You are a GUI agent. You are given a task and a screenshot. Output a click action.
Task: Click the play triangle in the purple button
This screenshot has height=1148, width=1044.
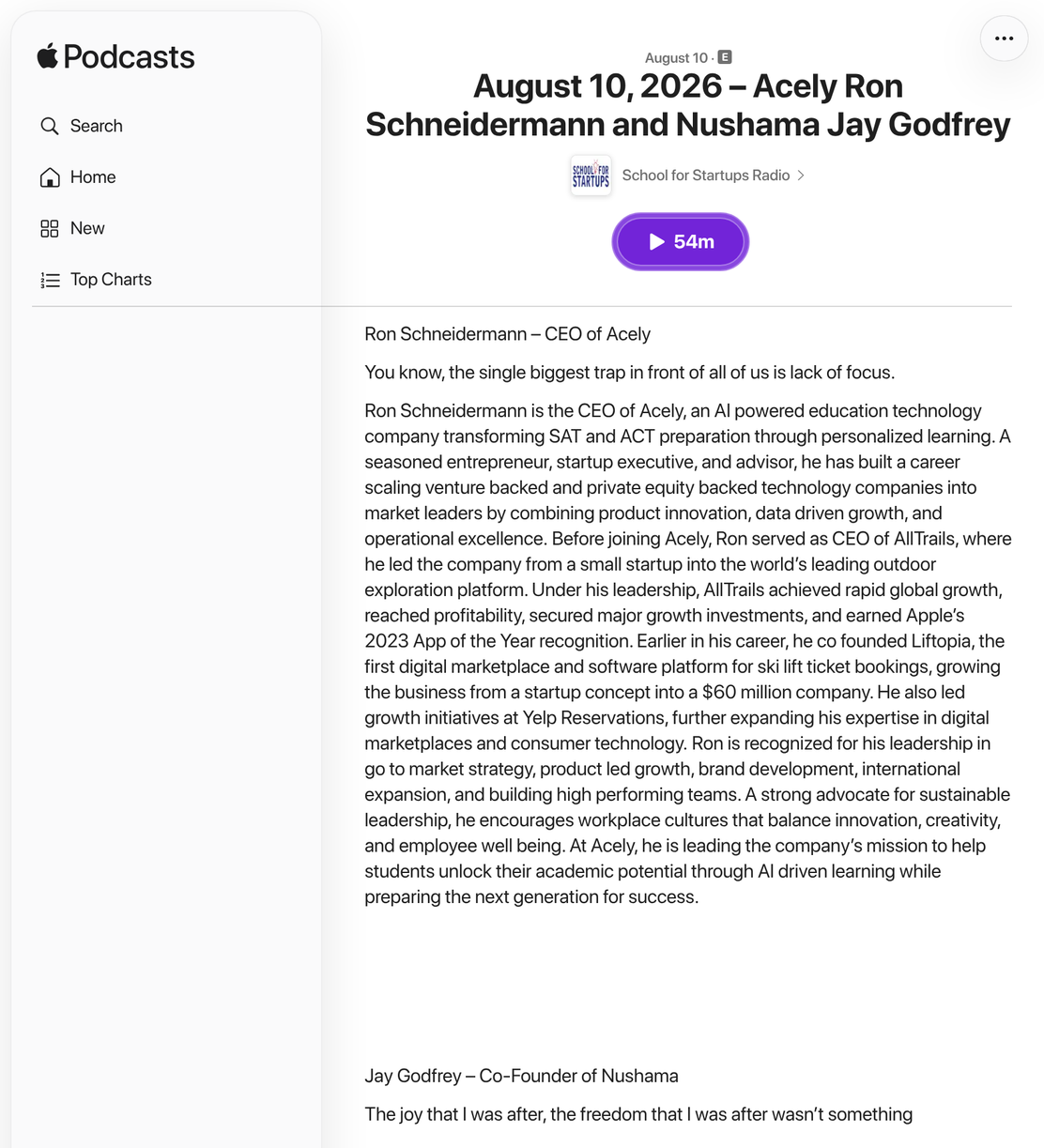point(657,242)
